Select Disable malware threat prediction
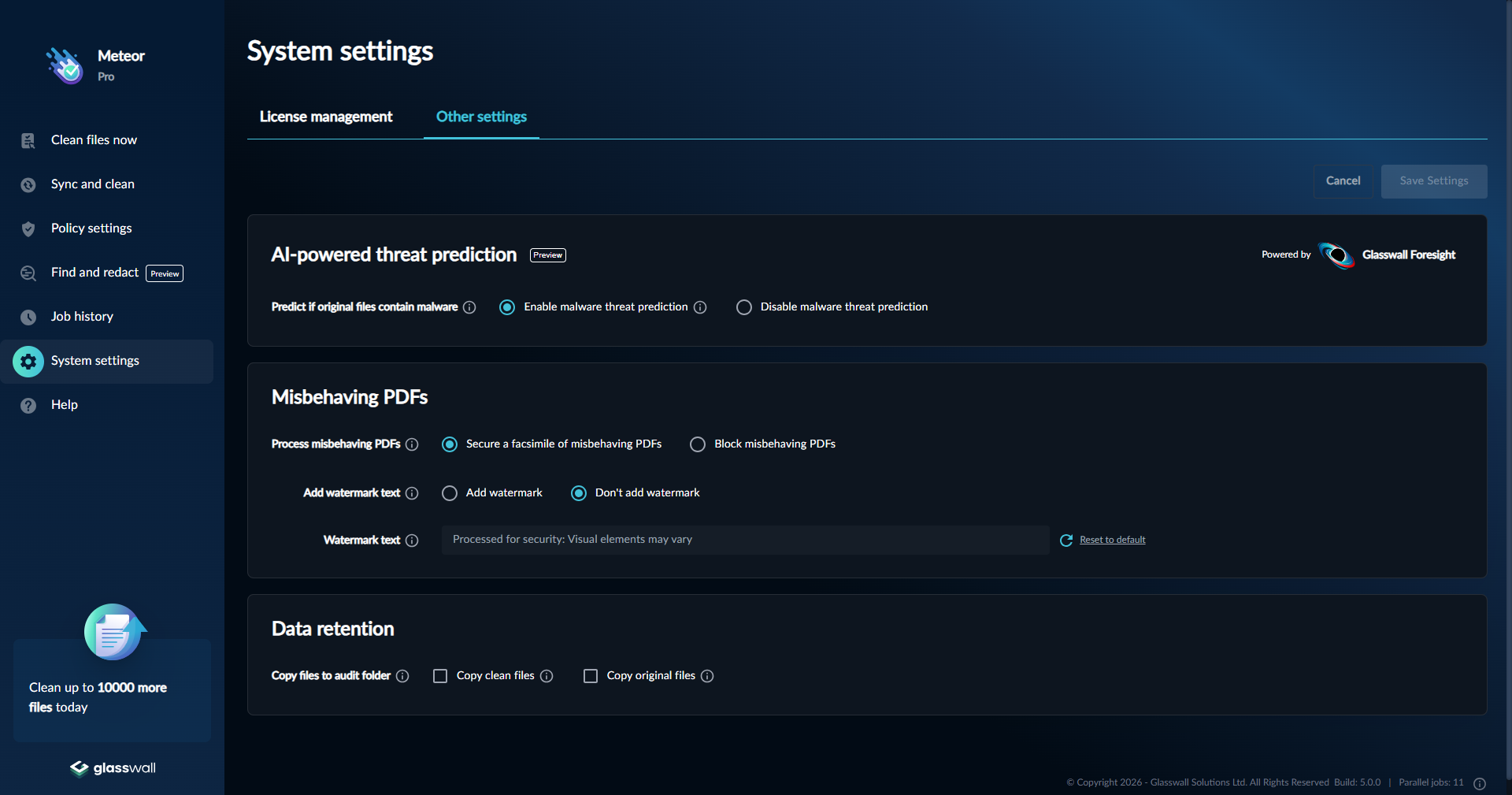This screenshot has height=795, width=1512. pos(743,307)
